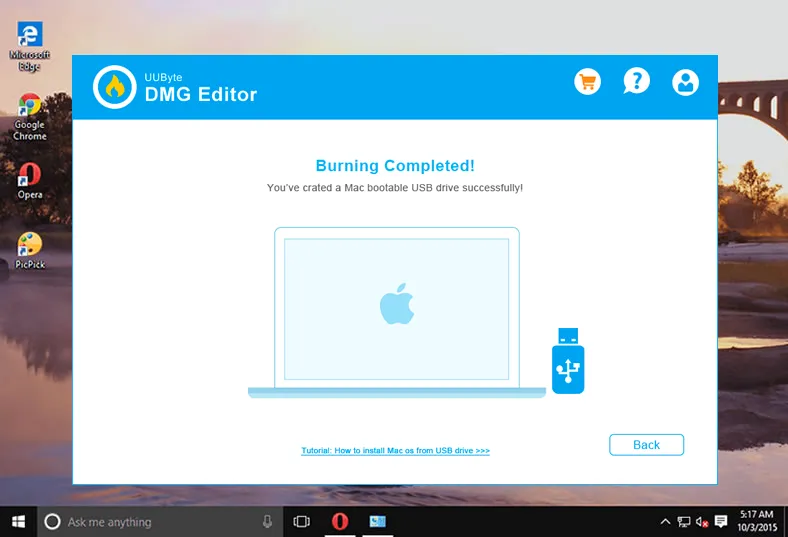The height and width of the screenshot is (537, 788).
Task: Click the DMG Editor title text
Action: (x=201, y=94)
